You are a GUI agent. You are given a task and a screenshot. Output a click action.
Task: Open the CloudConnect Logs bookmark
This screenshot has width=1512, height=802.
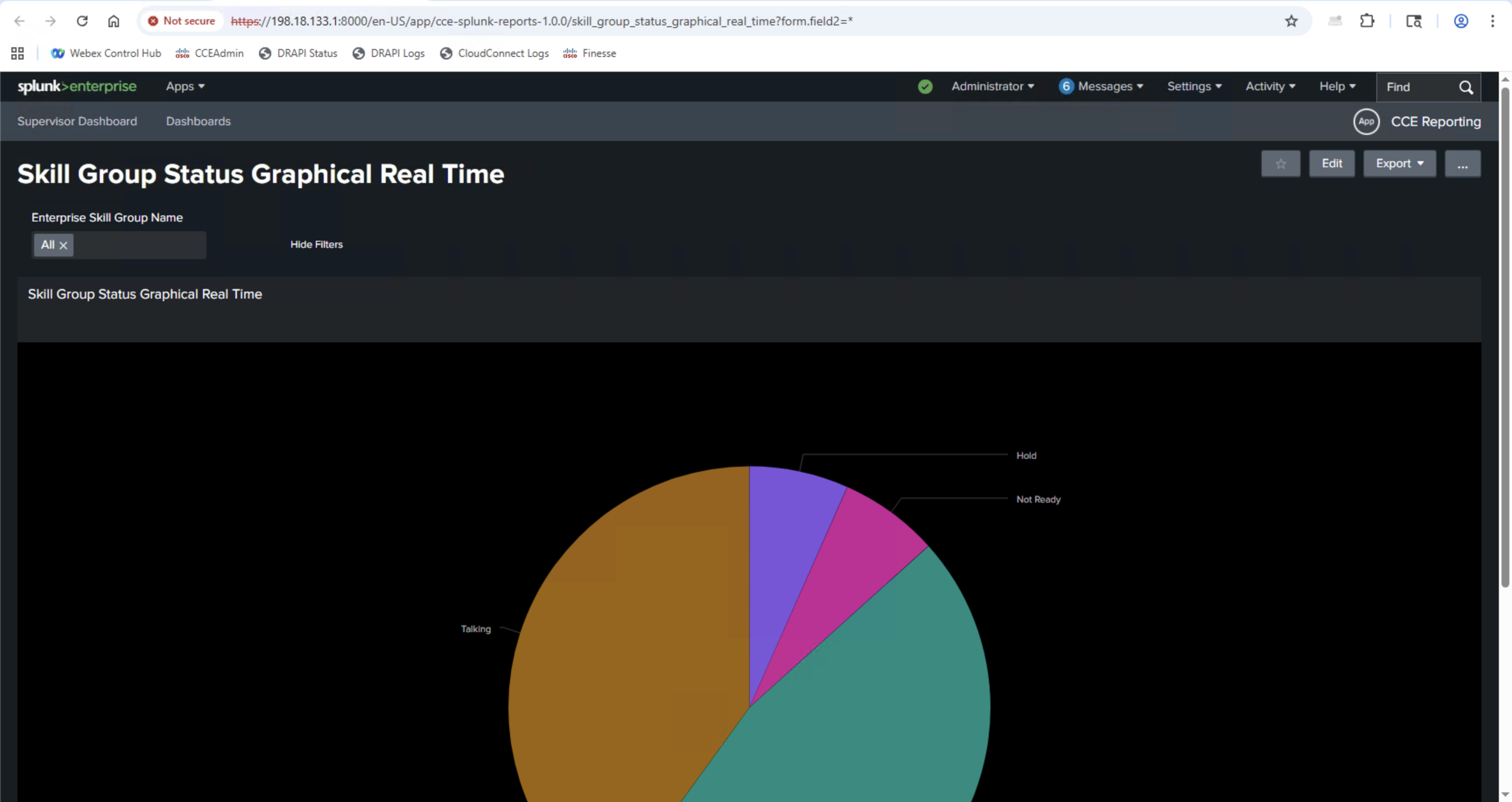pos(494,53)
